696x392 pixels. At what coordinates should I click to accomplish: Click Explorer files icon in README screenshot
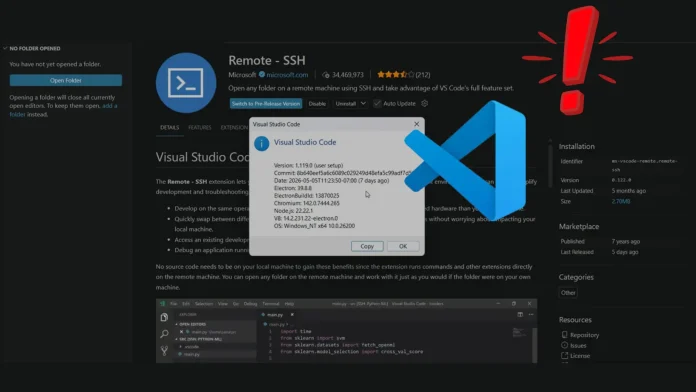[x=164, y=317]
